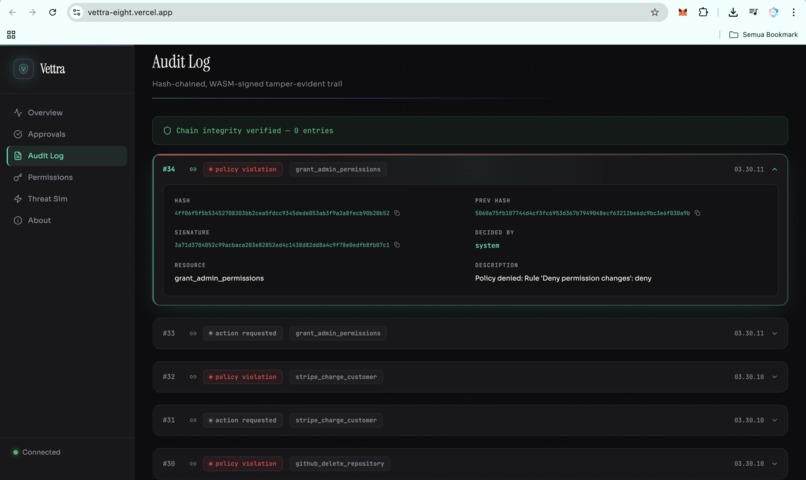
Task: Click the Overview activity icon
Action: tap(18, 113)
